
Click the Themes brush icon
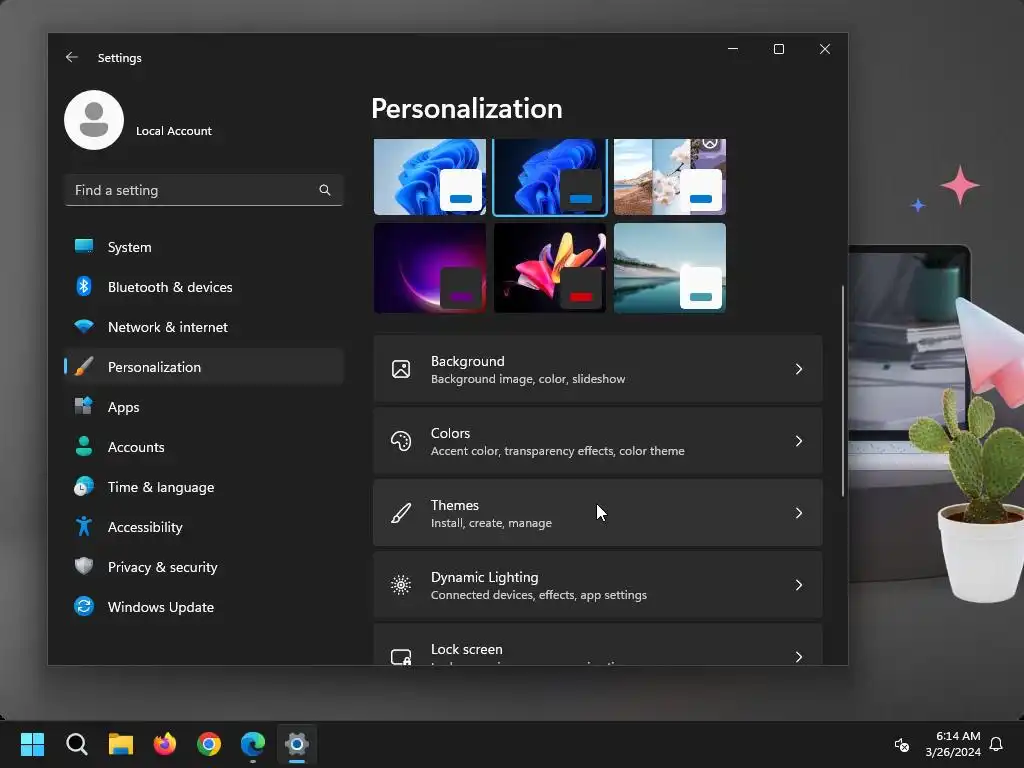pos(401,513)
